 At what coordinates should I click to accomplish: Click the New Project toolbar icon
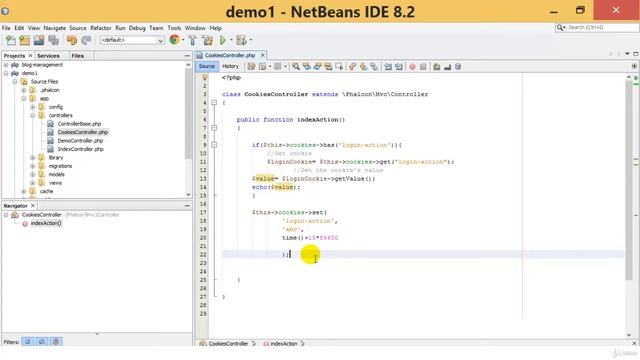point(24,40)
